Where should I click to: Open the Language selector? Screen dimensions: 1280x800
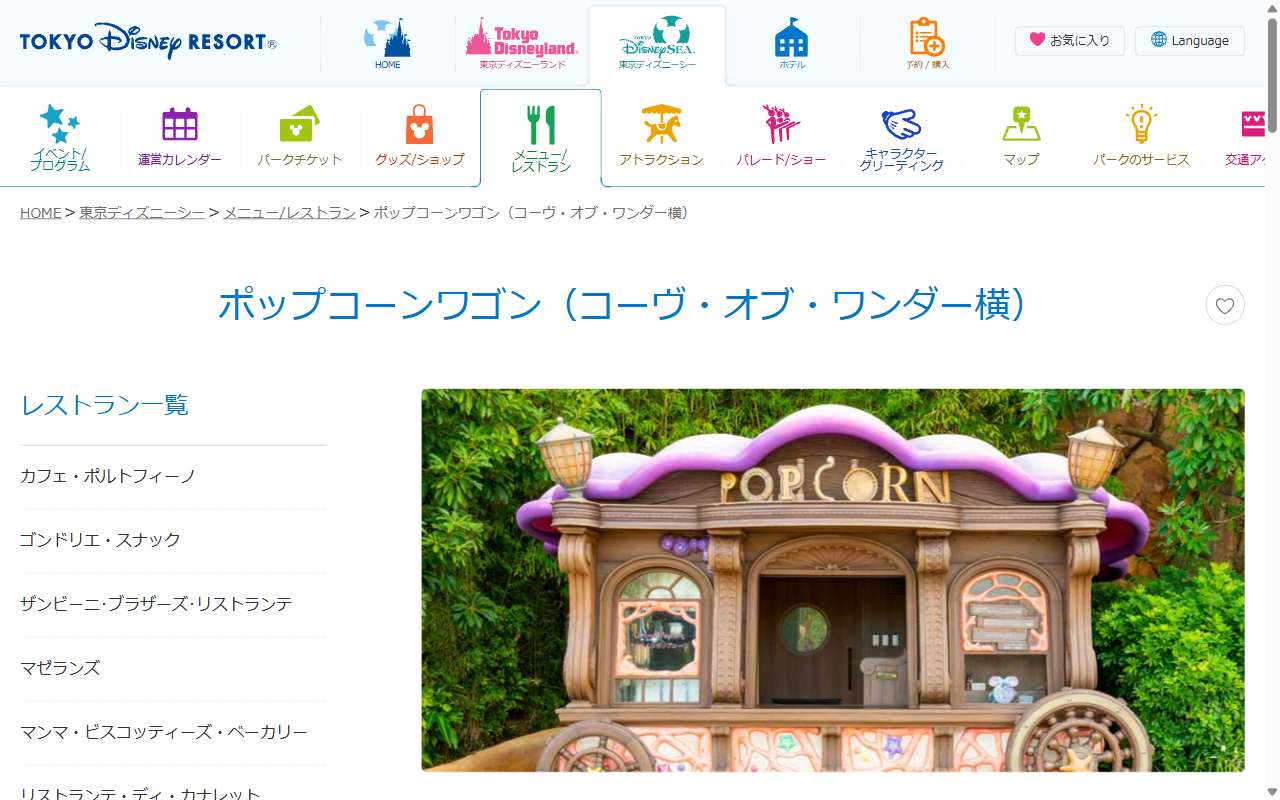tap(1190, 41)
